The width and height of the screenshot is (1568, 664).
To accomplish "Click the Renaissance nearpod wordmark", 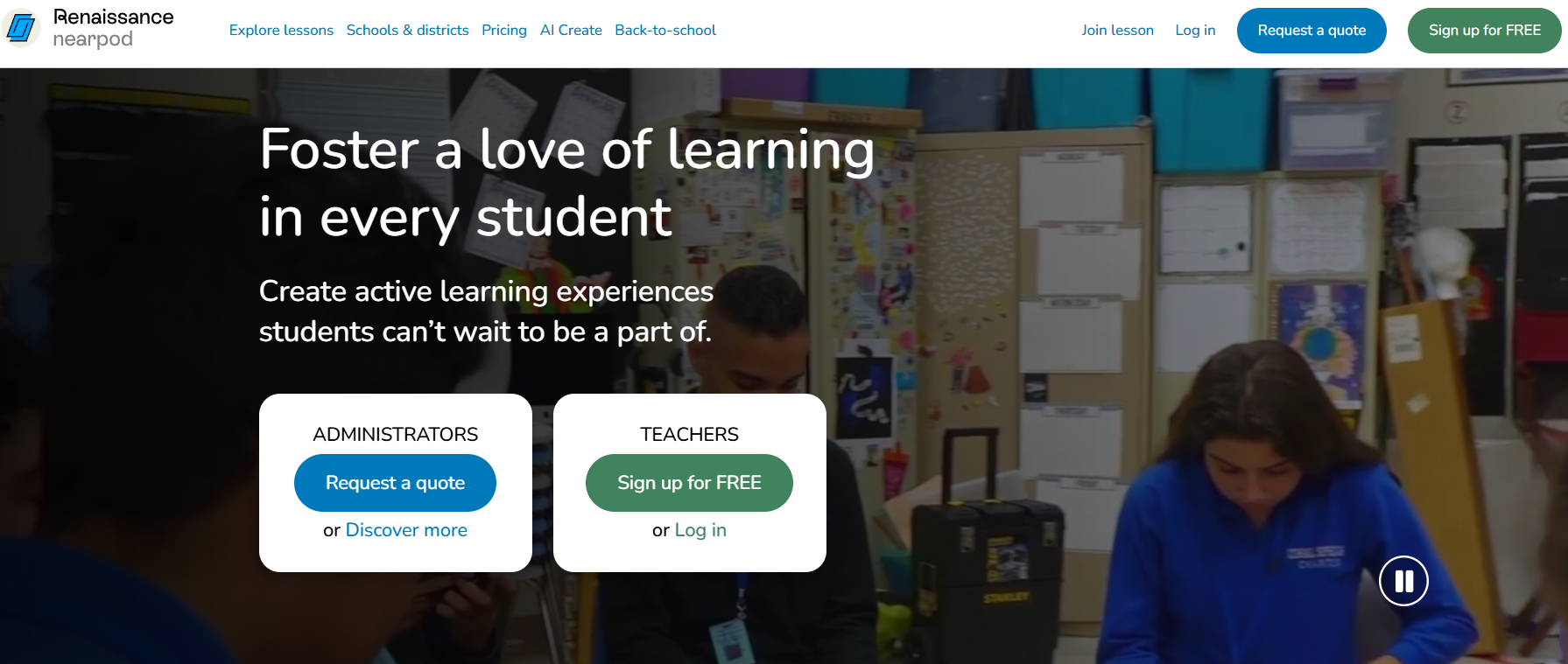I will 113,28.
